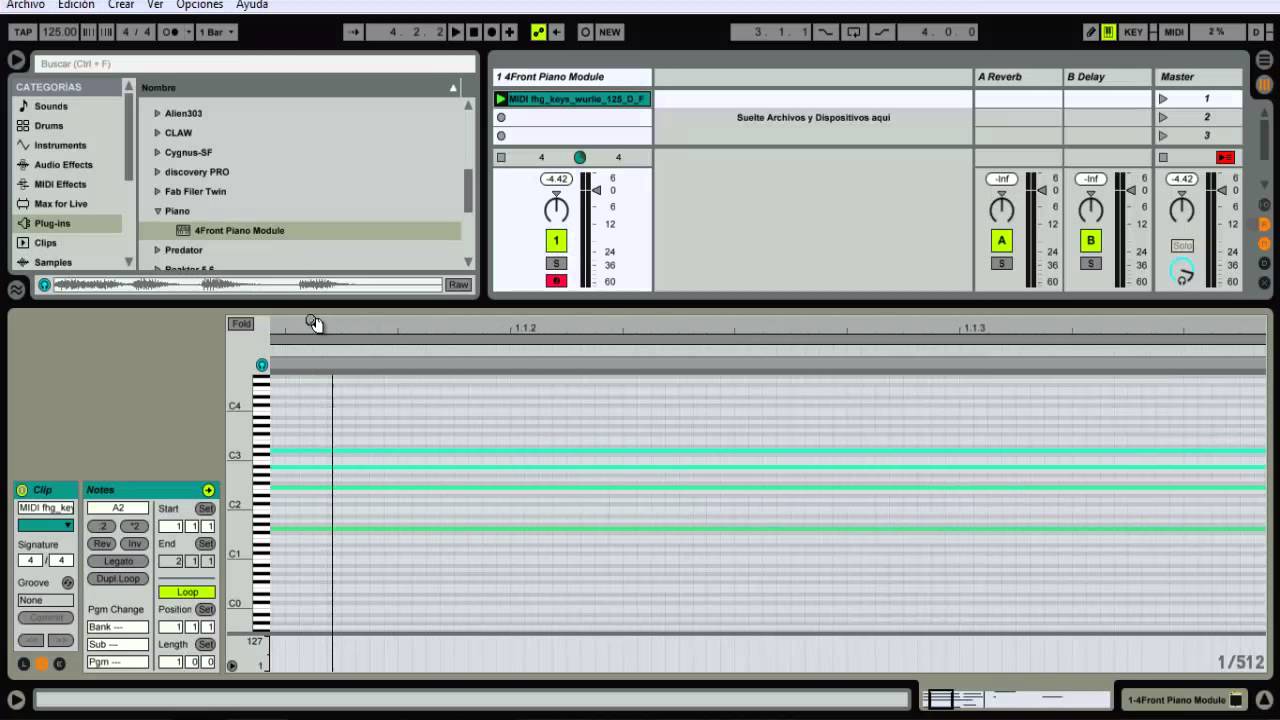Toggle the A Reverb return activator
The image size is (1280, 720).
(1001, 240)
